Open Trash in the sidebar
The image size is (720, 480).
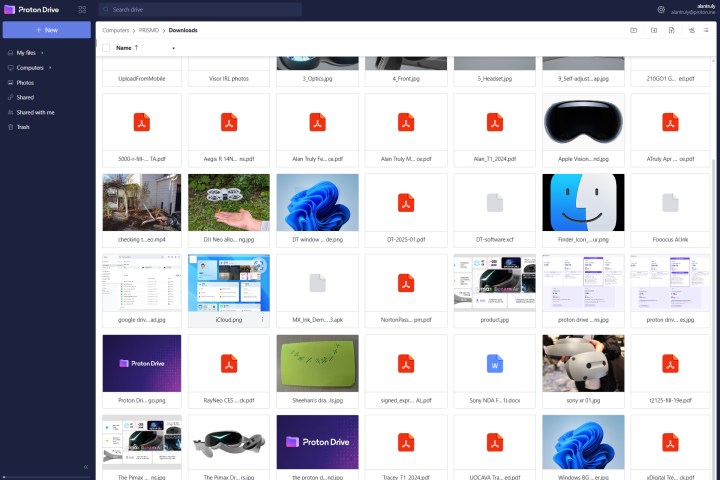[23, 127]
